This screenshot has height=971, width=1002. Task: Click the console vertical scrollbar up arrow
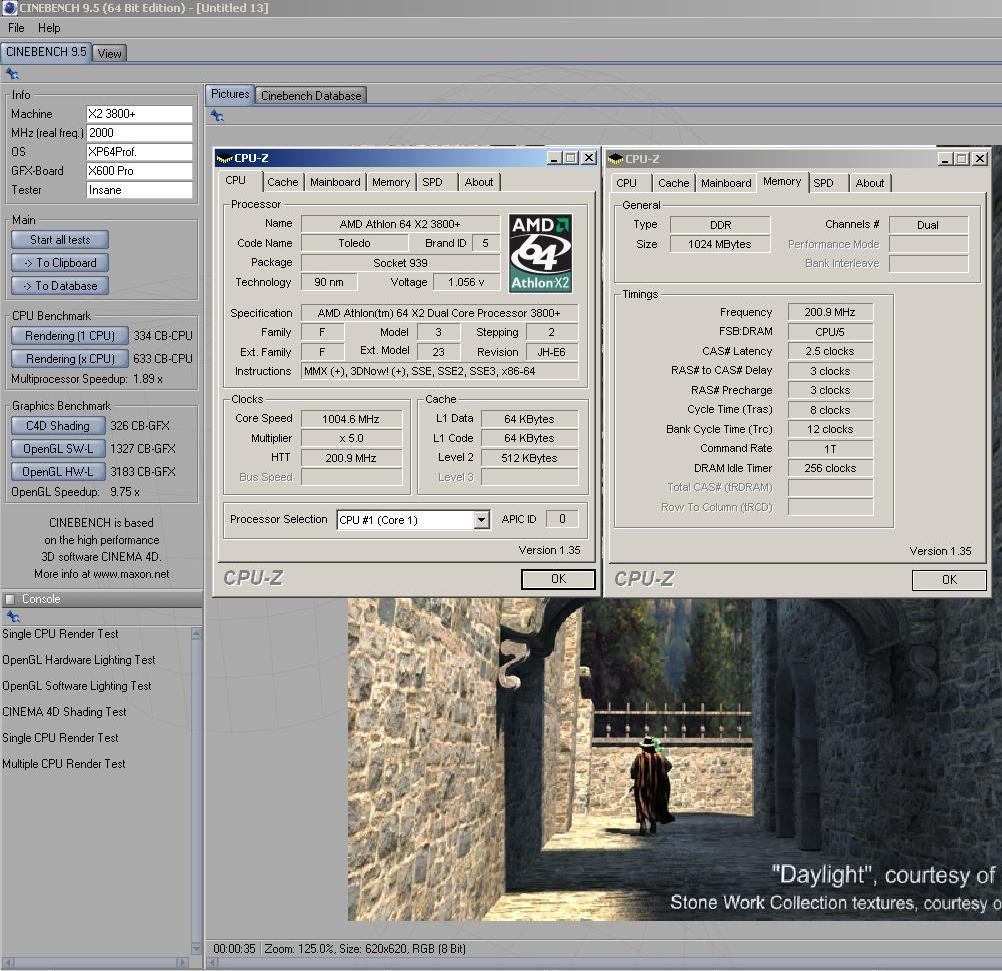(196, 634)
